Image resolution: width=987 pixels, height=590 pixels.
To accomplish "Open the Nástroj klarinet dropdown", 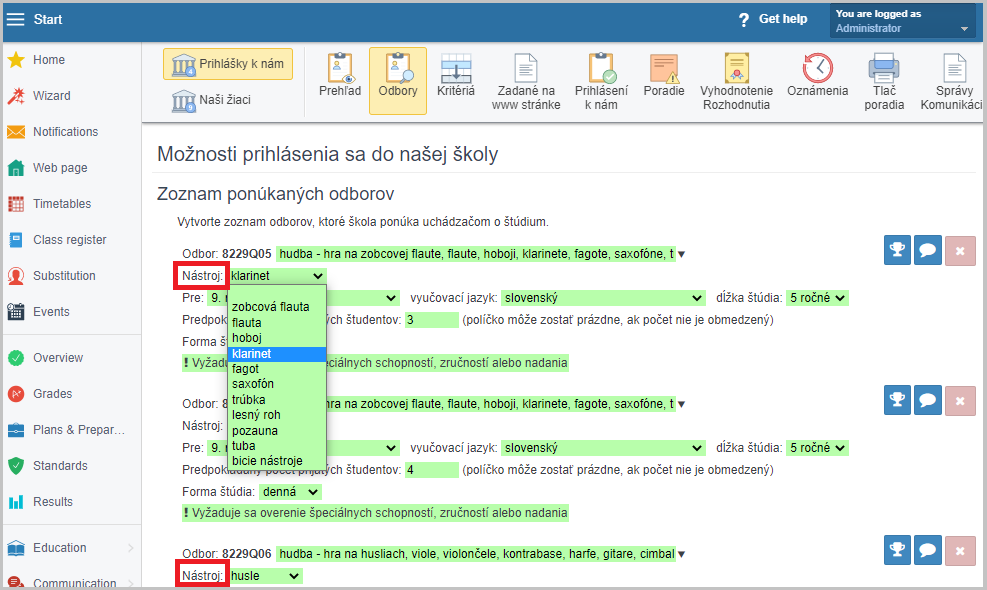I will tap(277, 276).
